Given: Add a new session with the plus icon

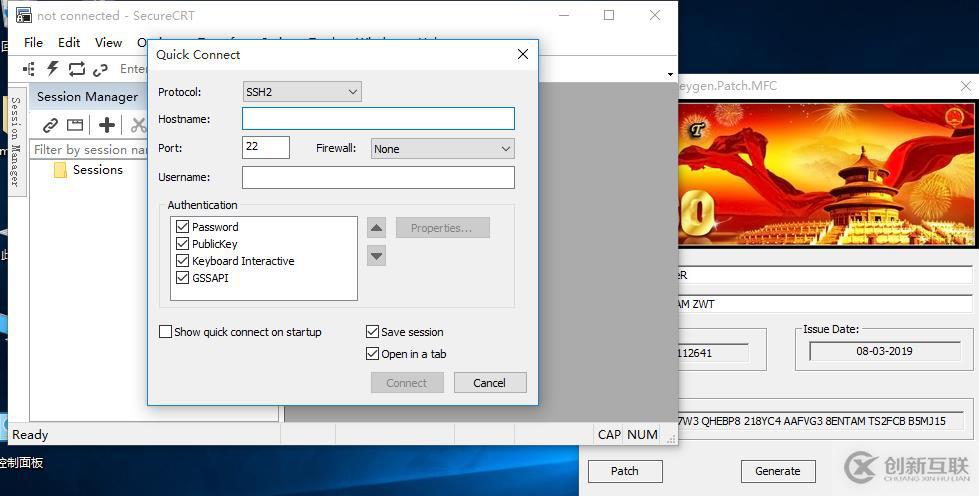Looking at the screenshot, I should pos(107,125).
